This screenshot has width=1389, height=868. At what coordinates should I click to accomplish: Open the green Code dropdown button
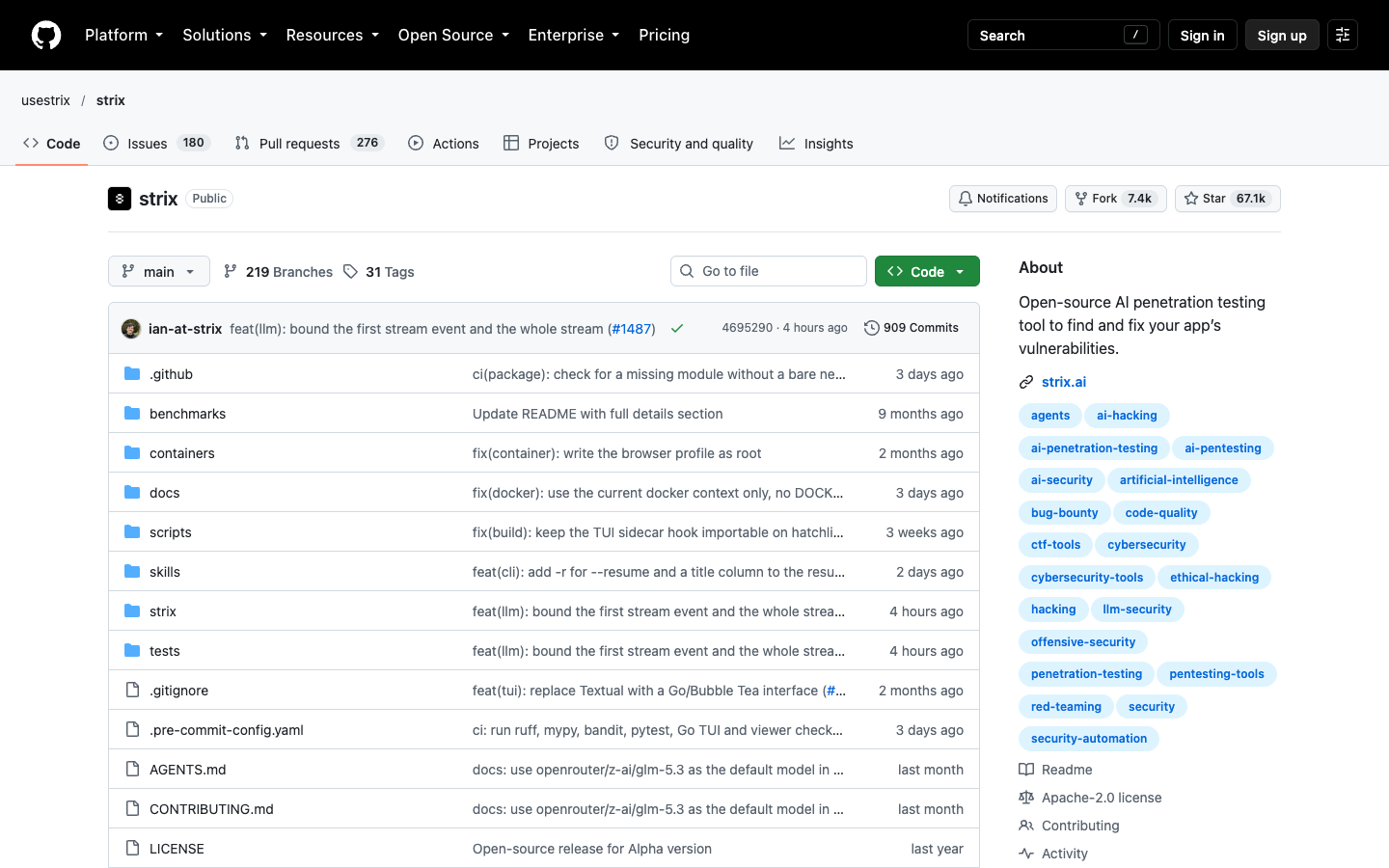927,271
